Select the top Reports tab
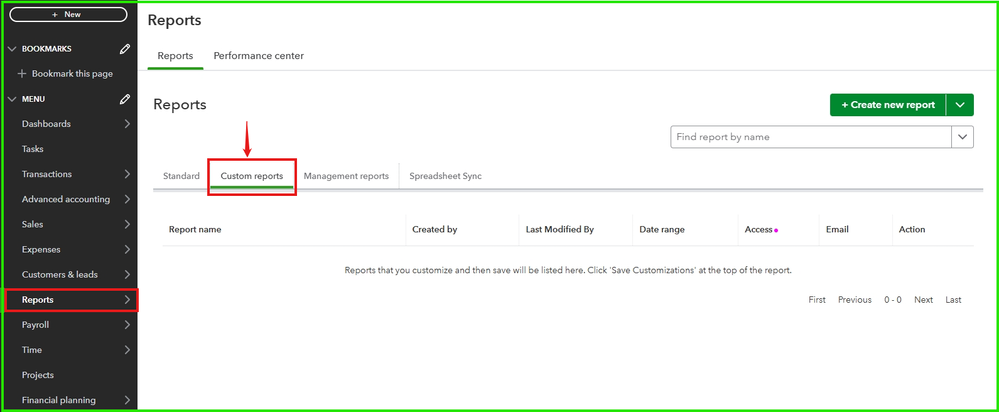Viewport: 999px width, 412px height. tap(175, 56)
